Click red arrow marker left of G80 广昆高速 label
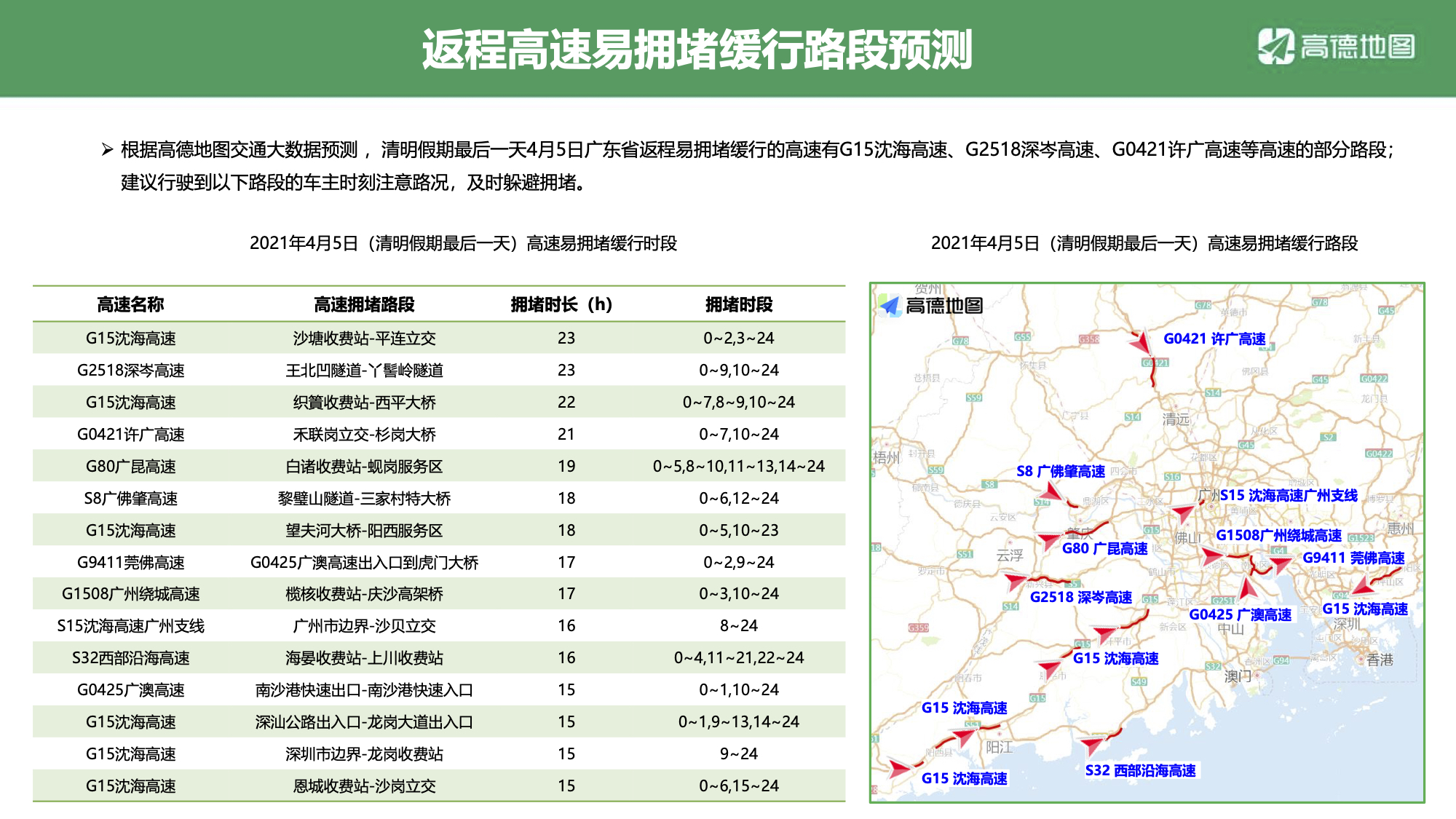Viewport: 1456px width, 819px height. pyautogui.click(x=1049, y=540)
